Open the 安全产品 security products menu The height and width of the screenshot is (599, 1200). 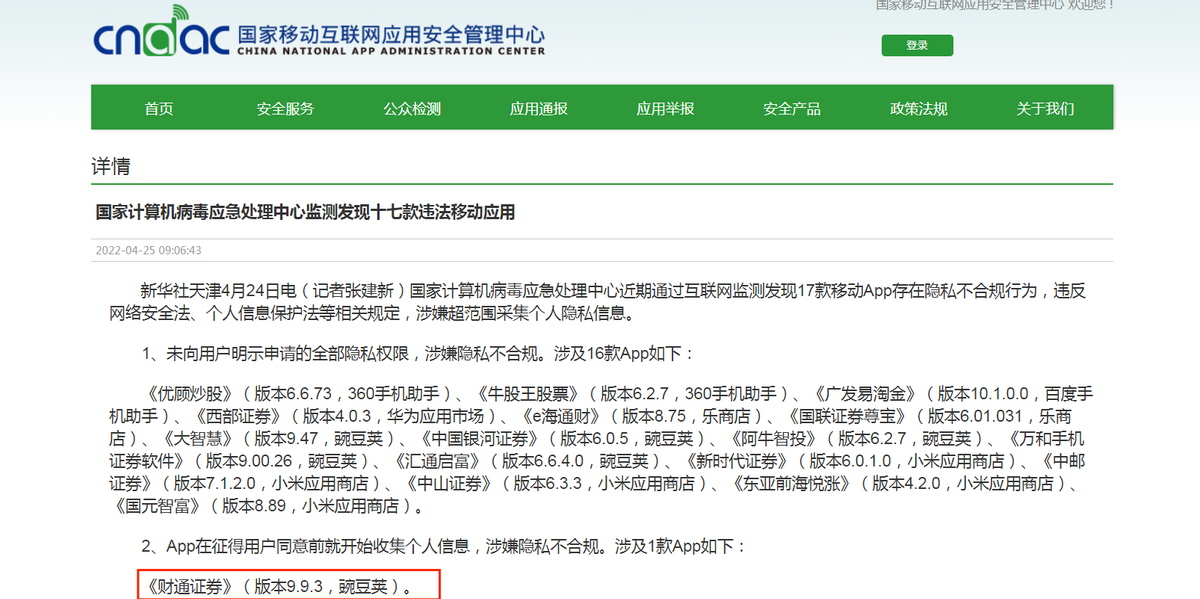[790, 106]
